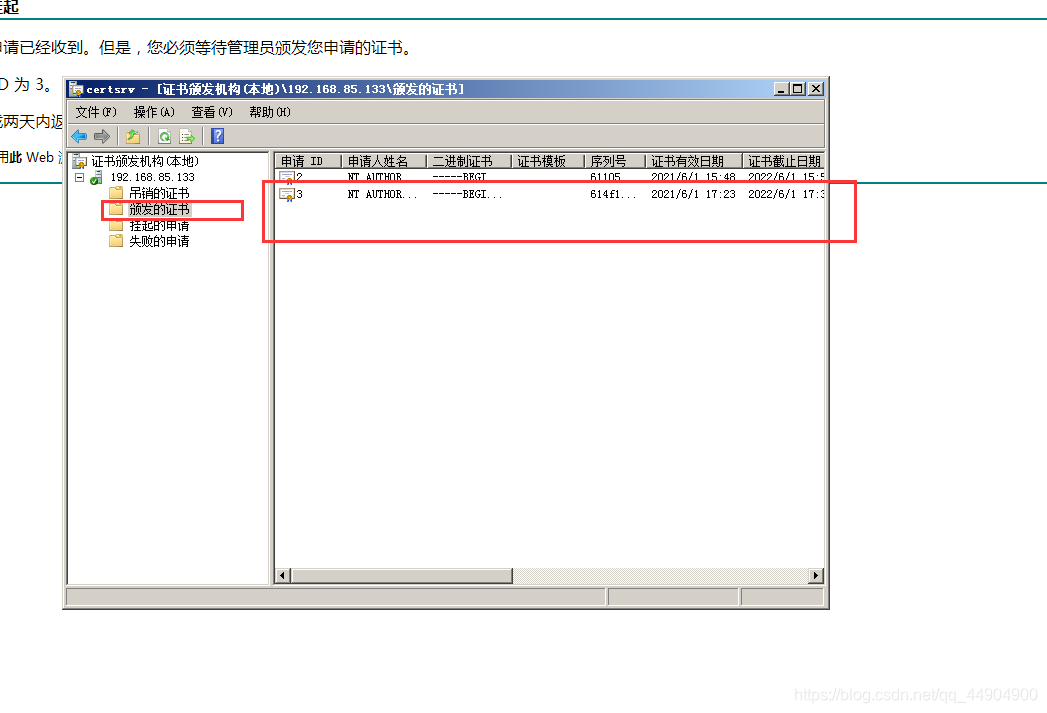Click the folder icon beside 颁发的证书
Image resolution: width=1047 pixels, height=713 pixels.
coord(116,209)
